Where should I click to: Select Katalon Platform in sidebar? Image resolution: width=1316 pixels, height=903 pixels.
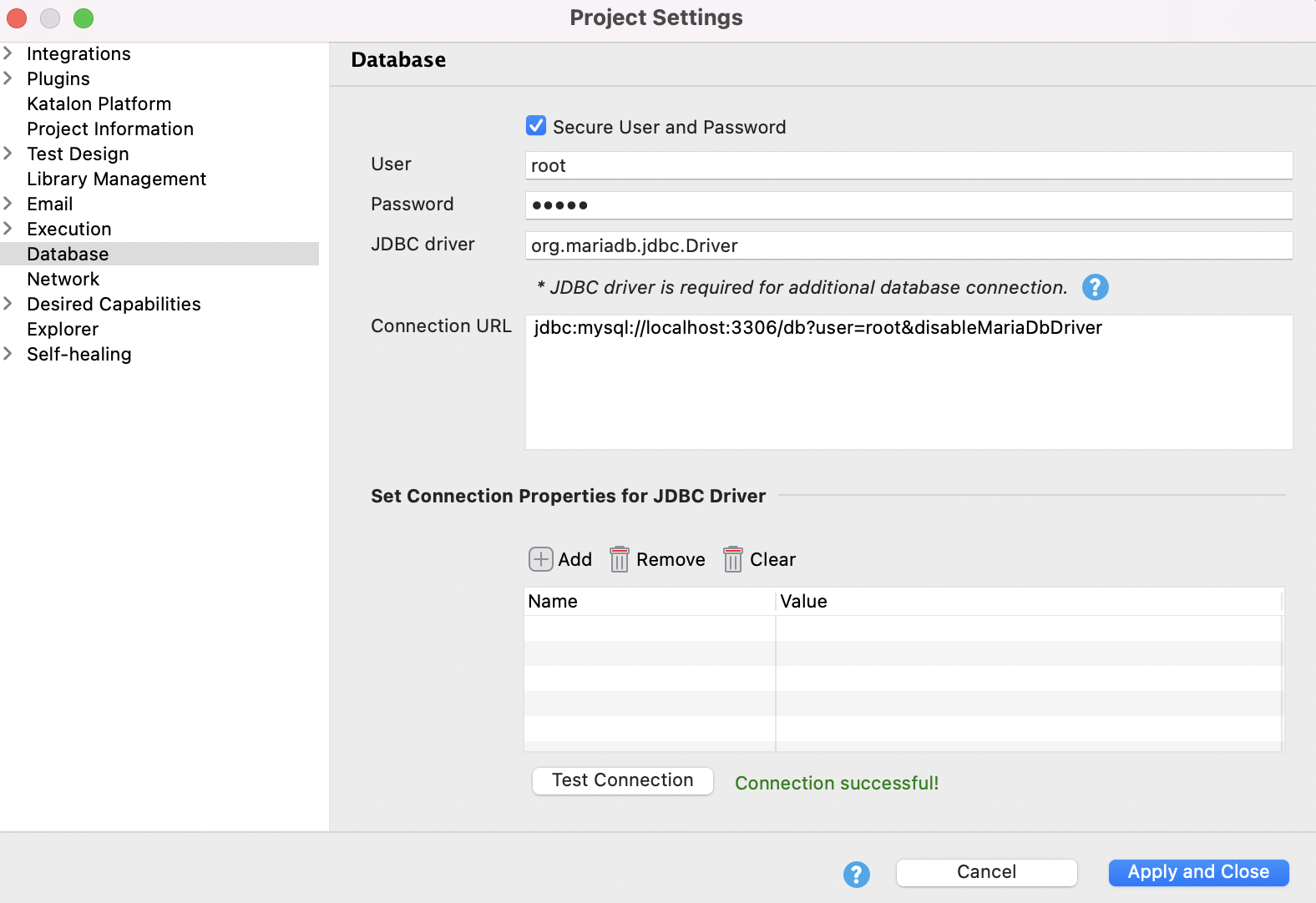coord(99,103)
